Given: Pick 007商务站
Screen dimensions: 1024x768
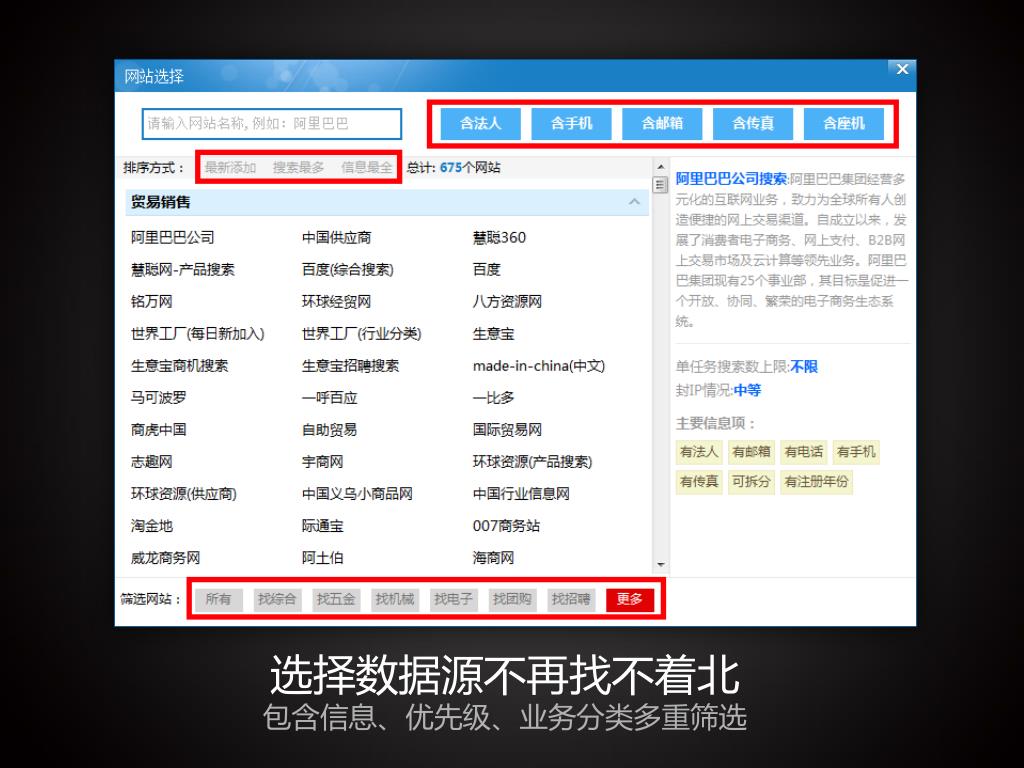Looking at the screenshot, I should (506, 525).
